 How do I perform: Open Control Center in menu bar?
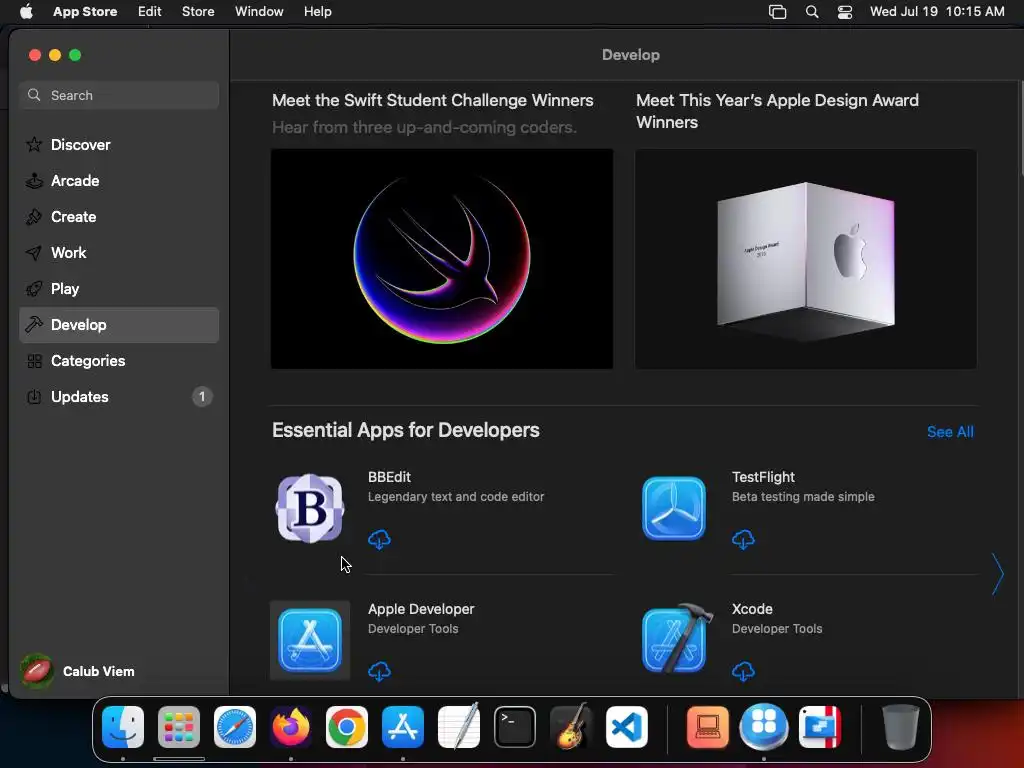845,12
